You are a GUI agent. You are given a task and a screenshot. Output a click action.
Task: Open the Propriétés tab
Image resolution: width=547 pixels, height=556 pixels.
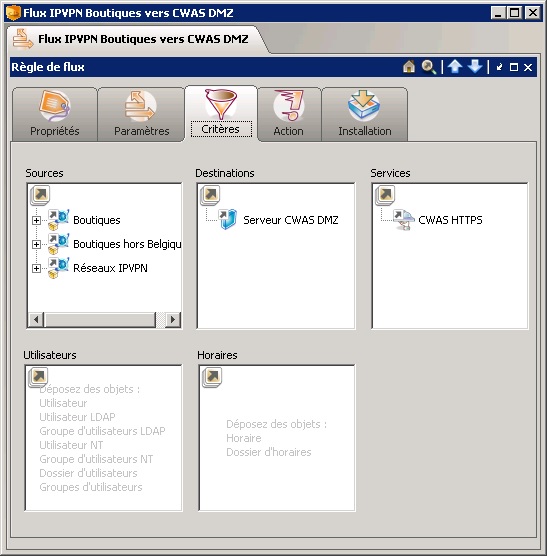[55, 114]
